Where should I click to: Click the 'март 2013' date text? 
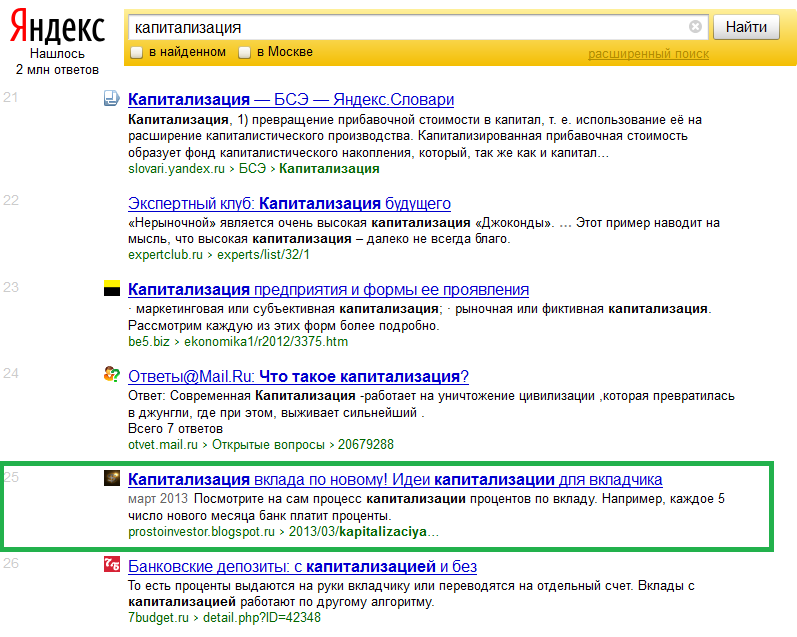(158, 499)
